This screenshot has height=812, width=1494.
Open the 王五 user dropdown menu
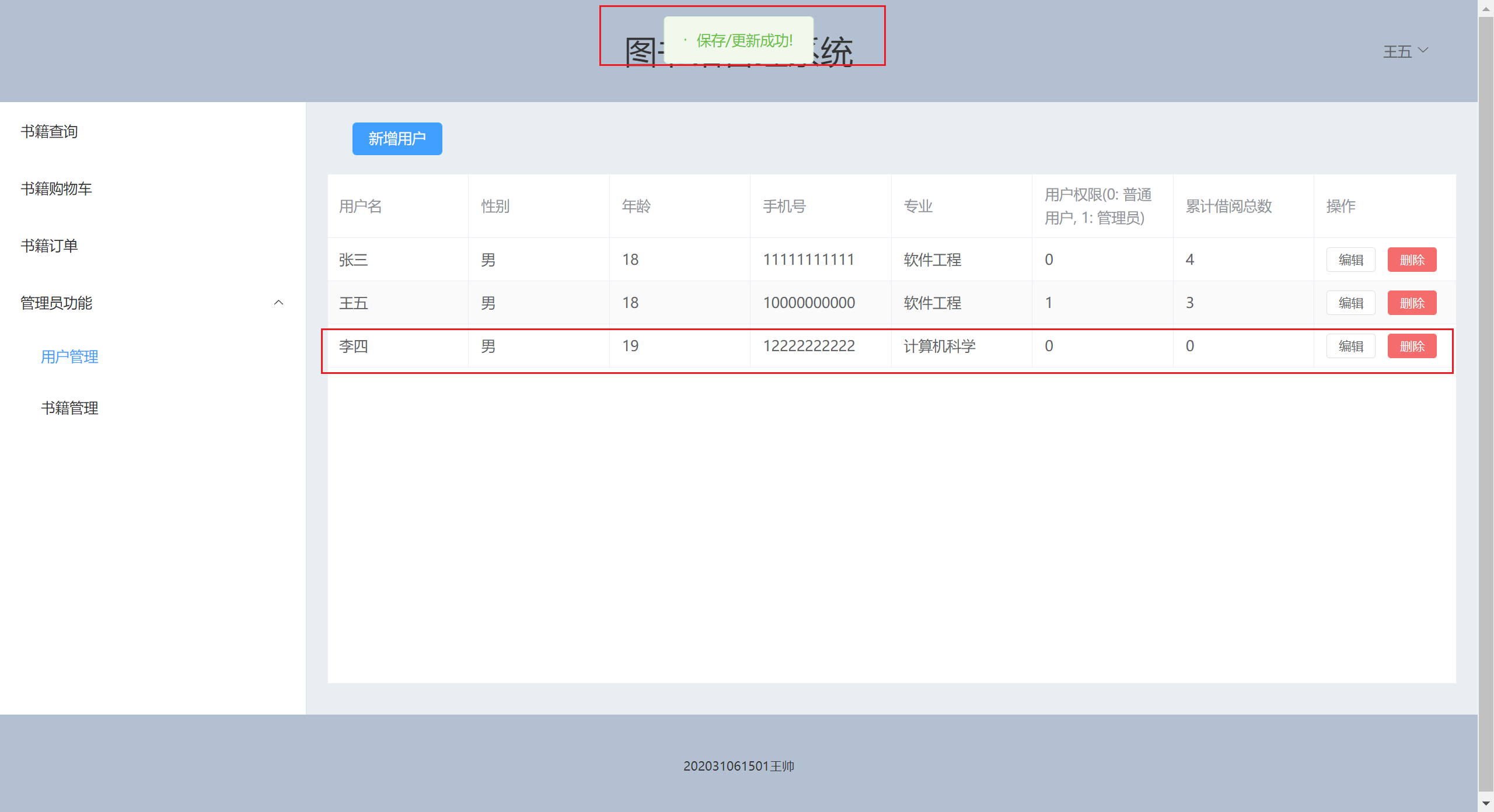(x=1405, y=51)
